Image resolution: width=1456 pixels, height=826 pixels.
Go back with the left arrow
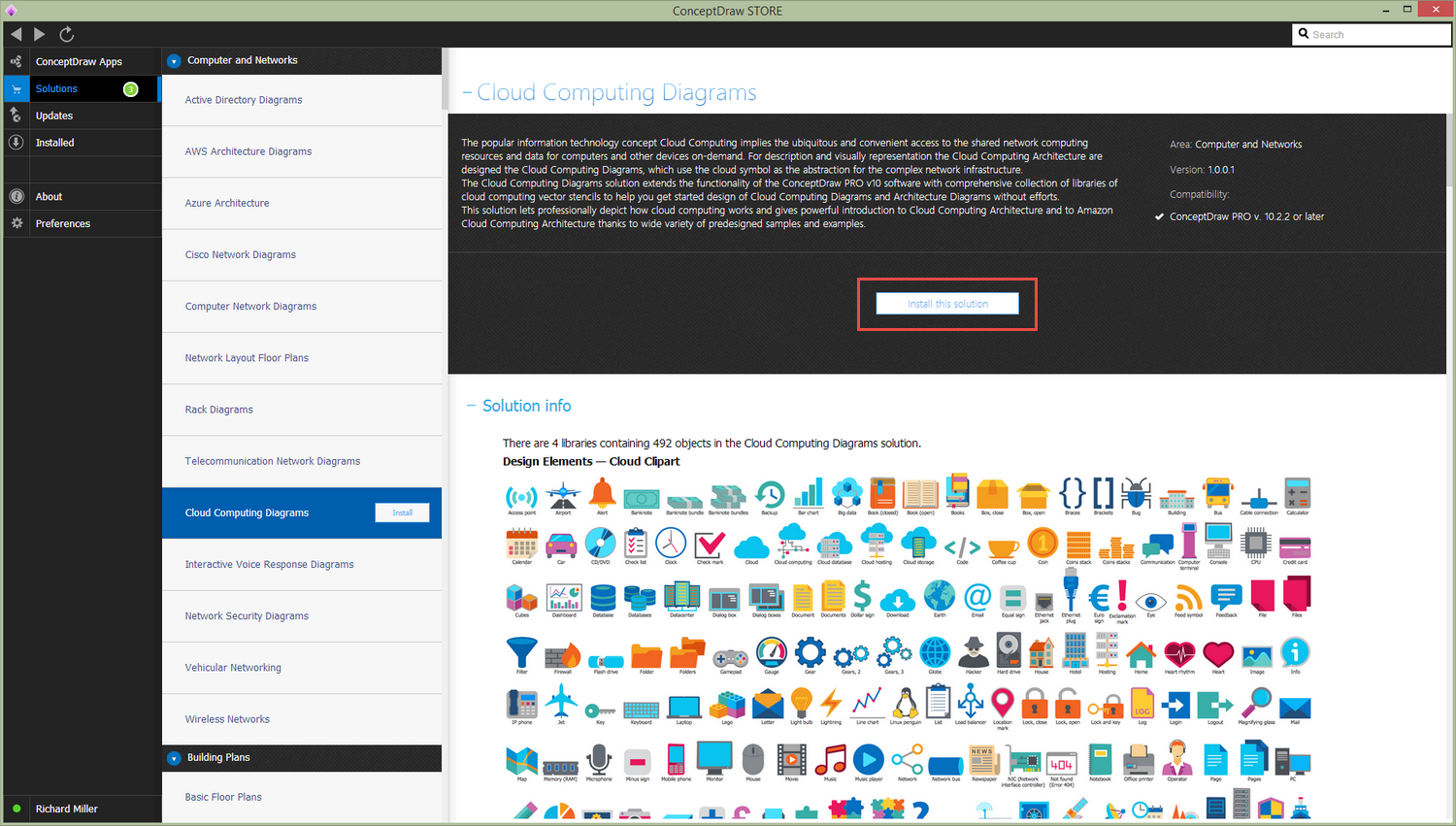coord(17,34)
